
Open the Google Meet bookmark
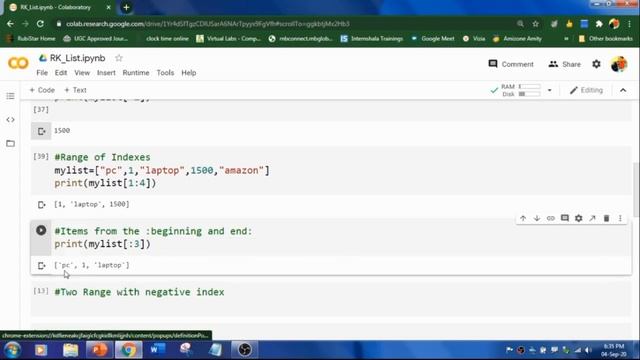pyautogui.click(x=433, y=38)
